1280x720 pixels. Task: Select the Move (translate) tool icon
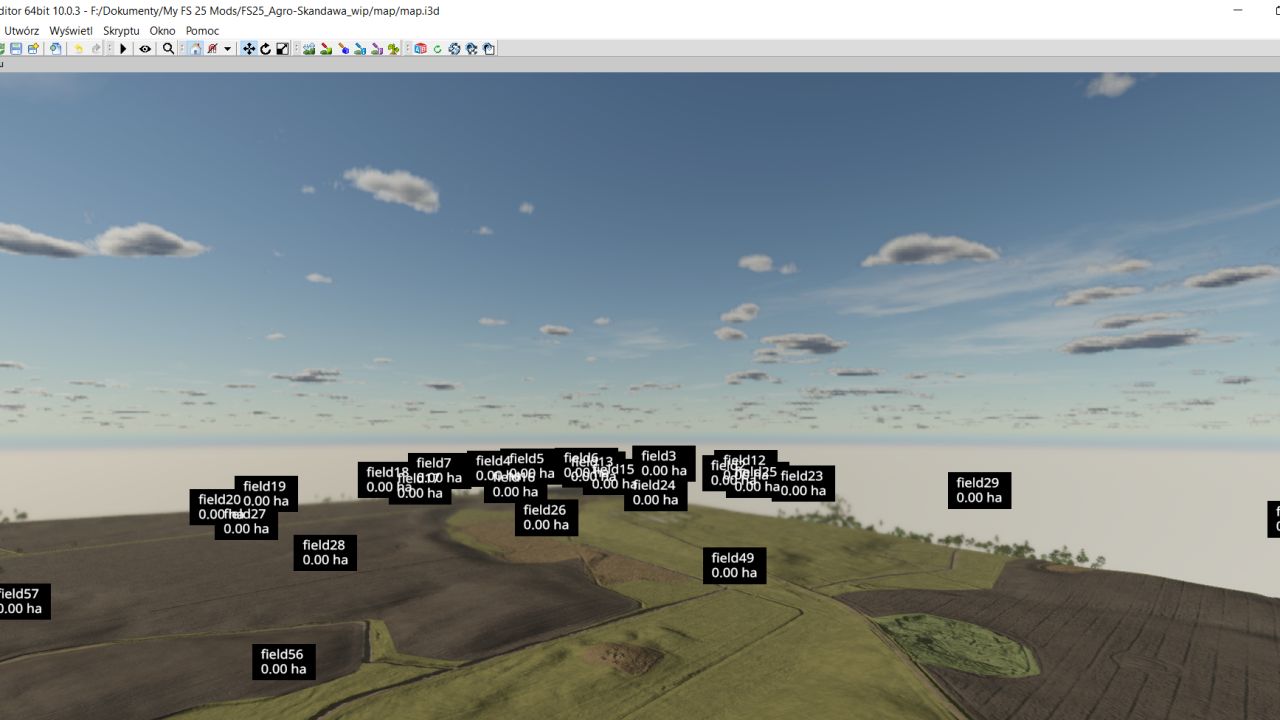[249, 48]
